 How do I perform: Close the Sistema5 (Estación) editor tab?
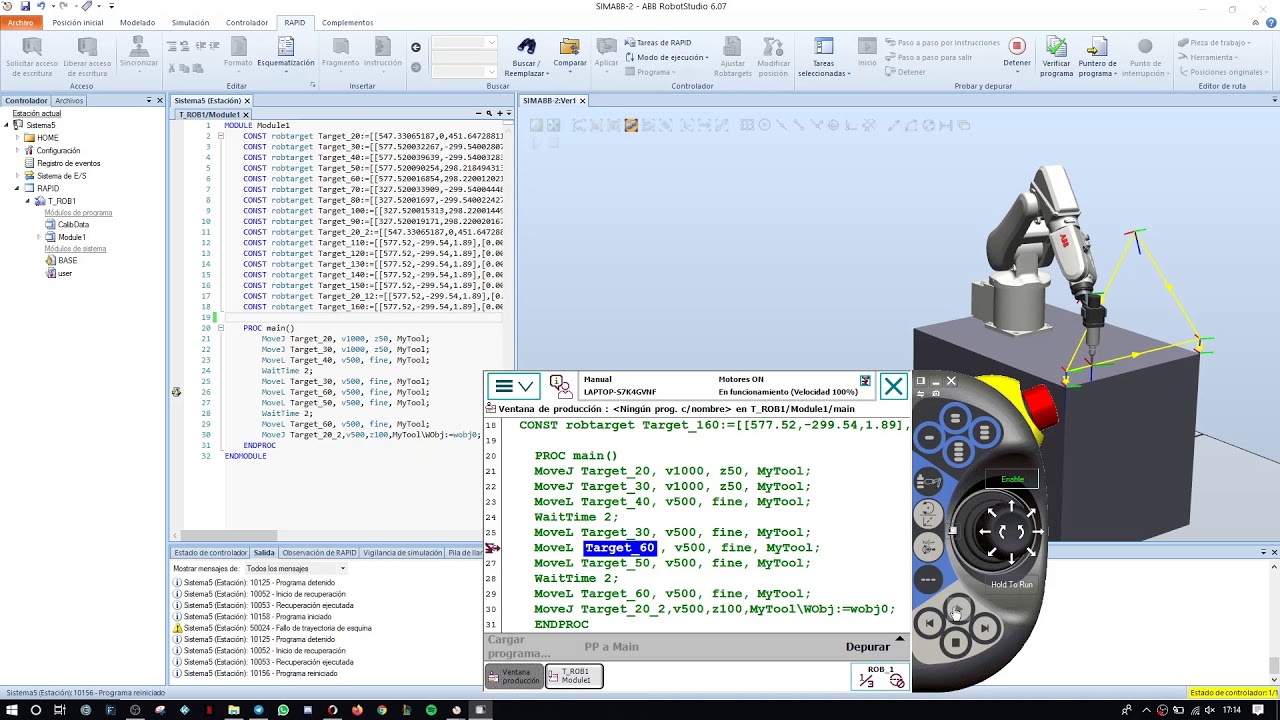[247, 100]
